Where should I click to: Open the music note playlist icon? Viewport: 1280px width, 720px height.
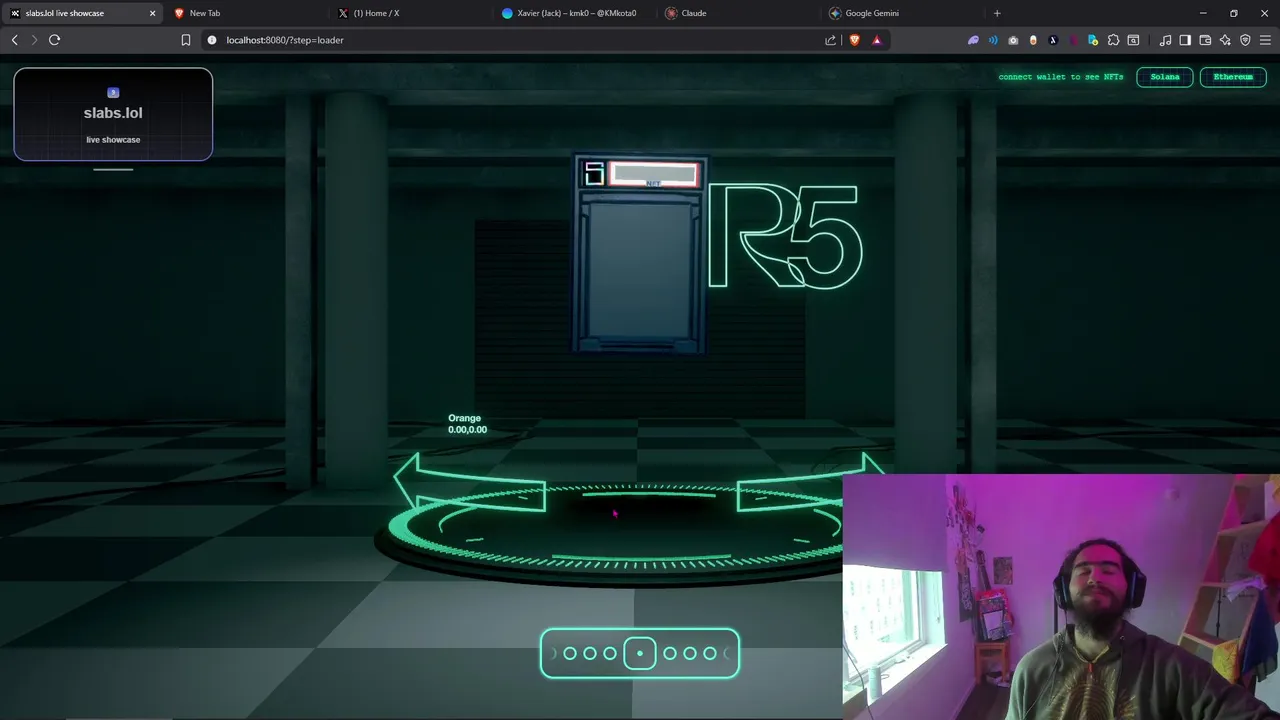[1165, 40]
